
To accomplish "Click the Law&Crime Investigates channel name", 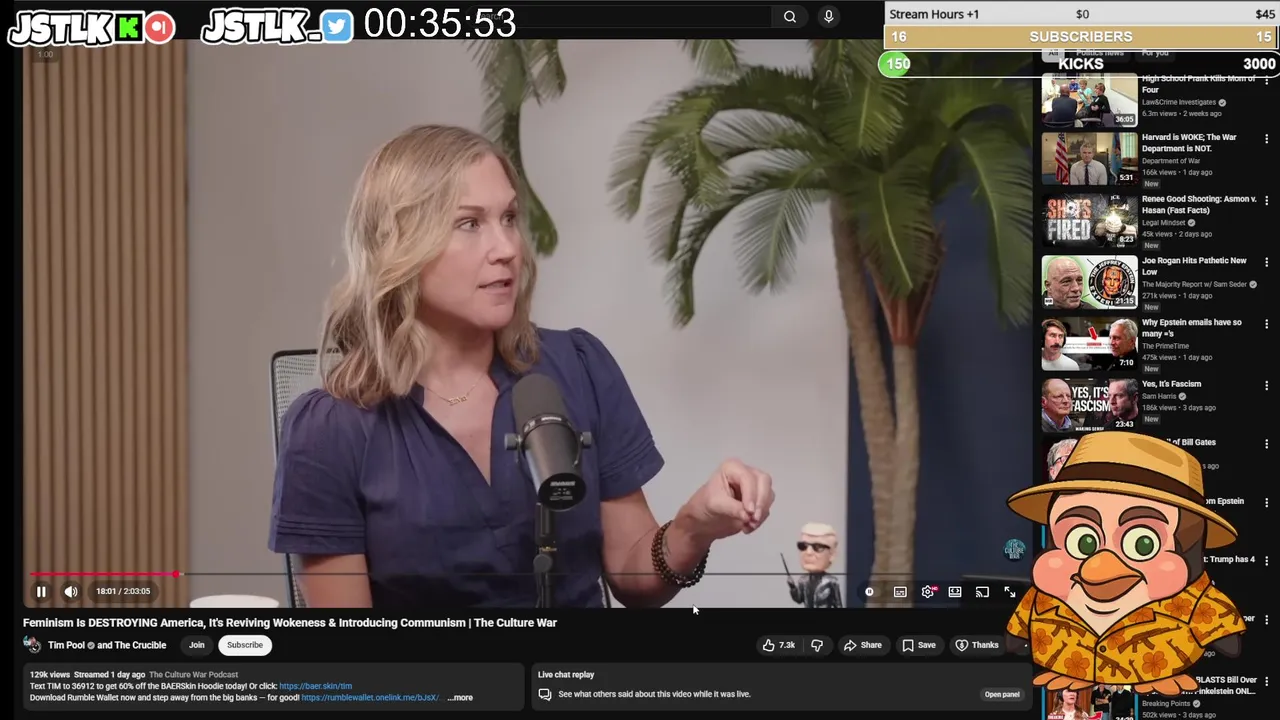I will (x=1179, y=102).
